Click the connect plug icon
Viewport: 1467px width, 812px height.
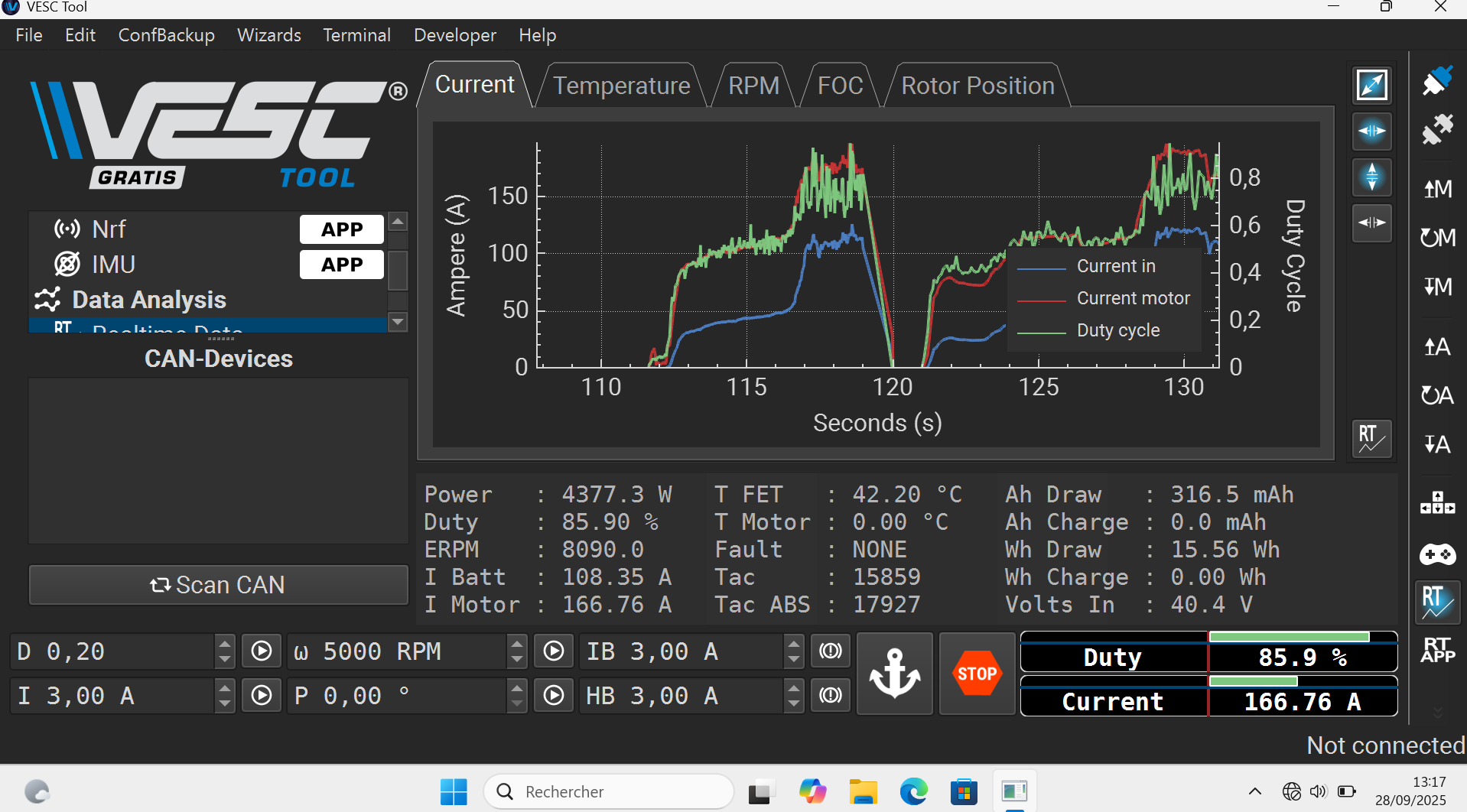(1437, 80)
